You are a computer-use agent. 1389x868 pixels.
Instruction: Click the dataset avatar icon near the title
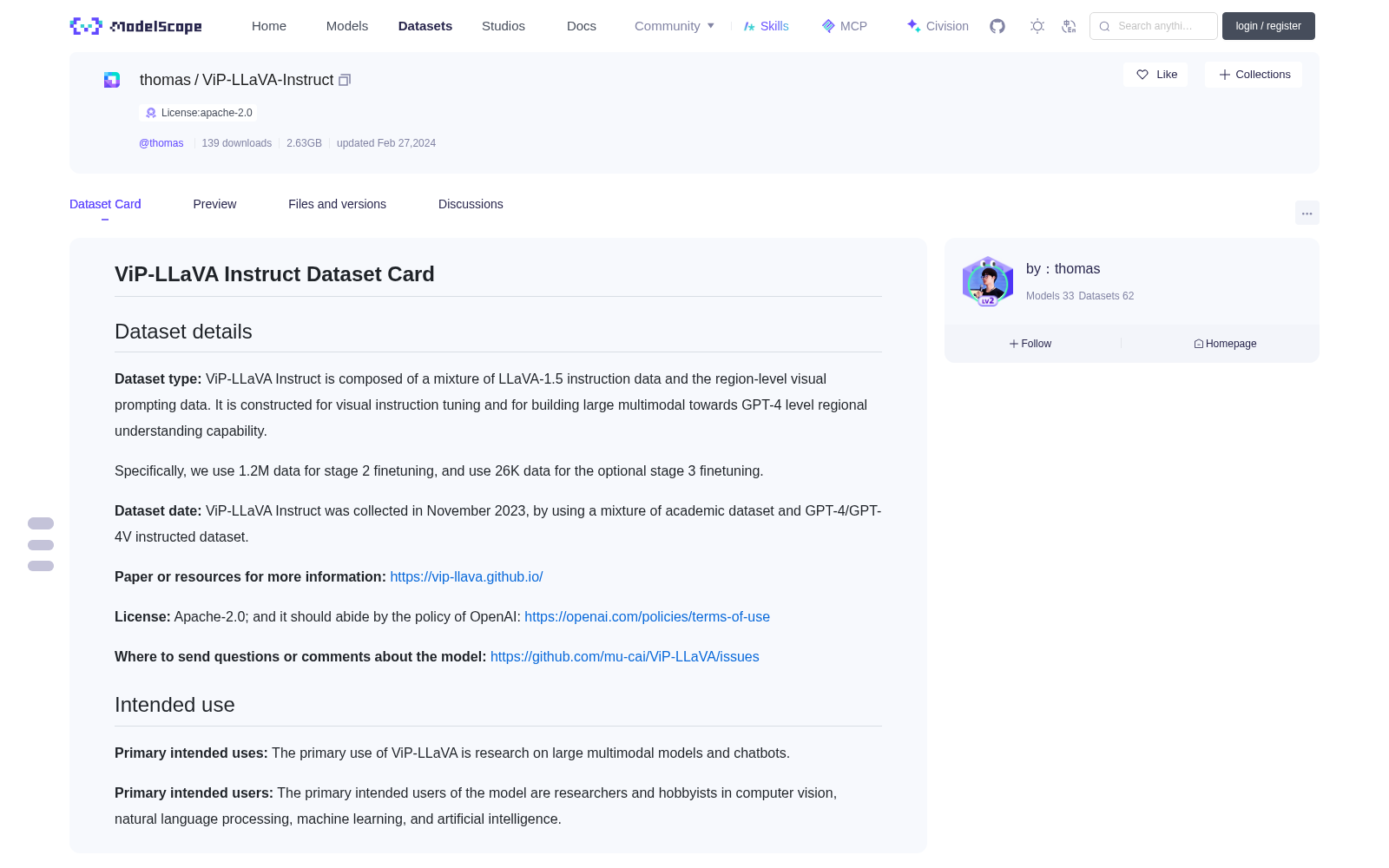tap(112, 80)
